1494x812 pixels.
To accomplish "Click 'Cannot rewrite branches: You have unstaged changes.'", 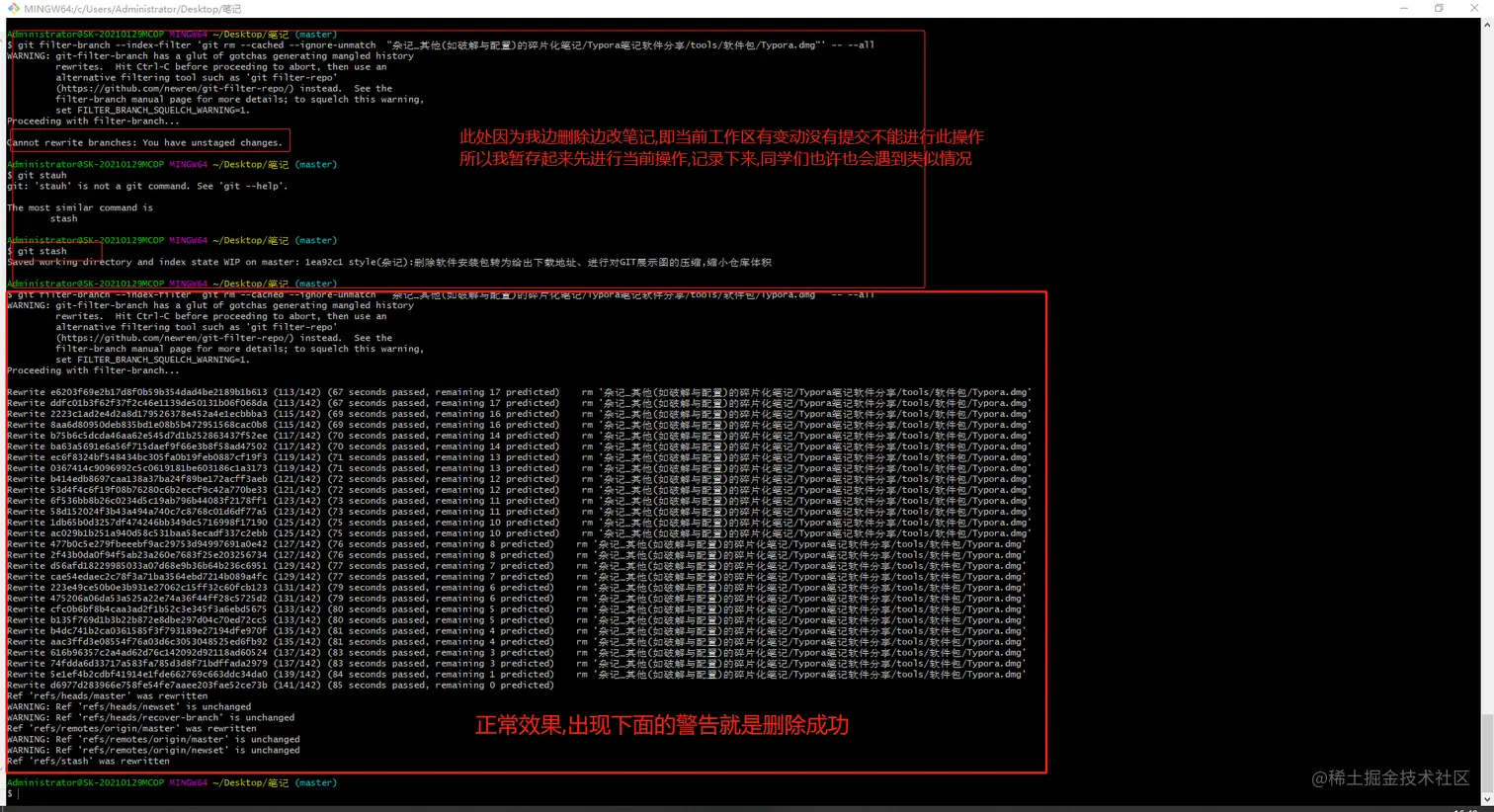I will tap(145, 142).
